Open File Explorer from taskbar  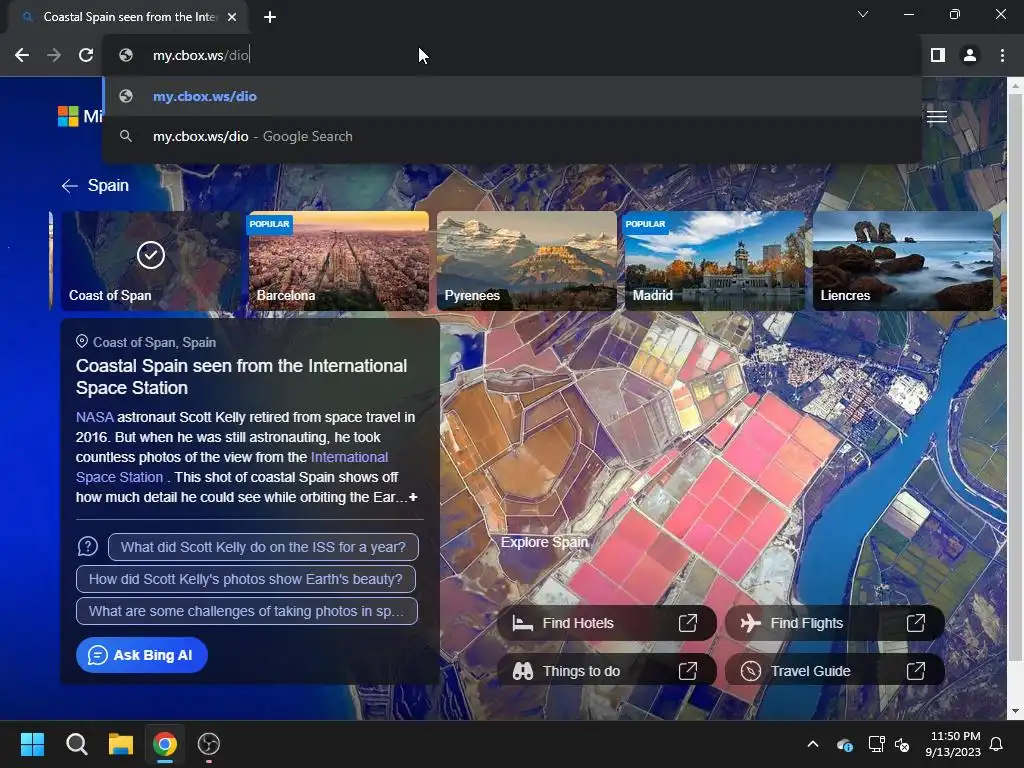pos(121,744)
